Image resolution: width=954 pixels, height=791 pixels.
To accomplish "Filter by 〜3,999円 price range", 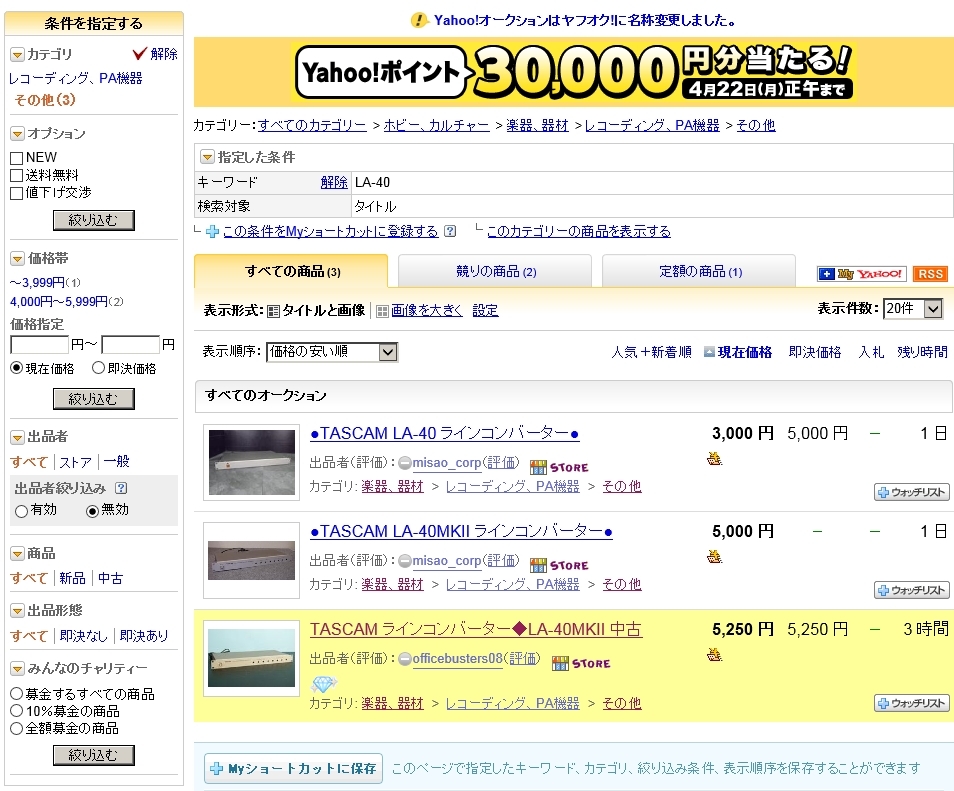I will [38, 282].
